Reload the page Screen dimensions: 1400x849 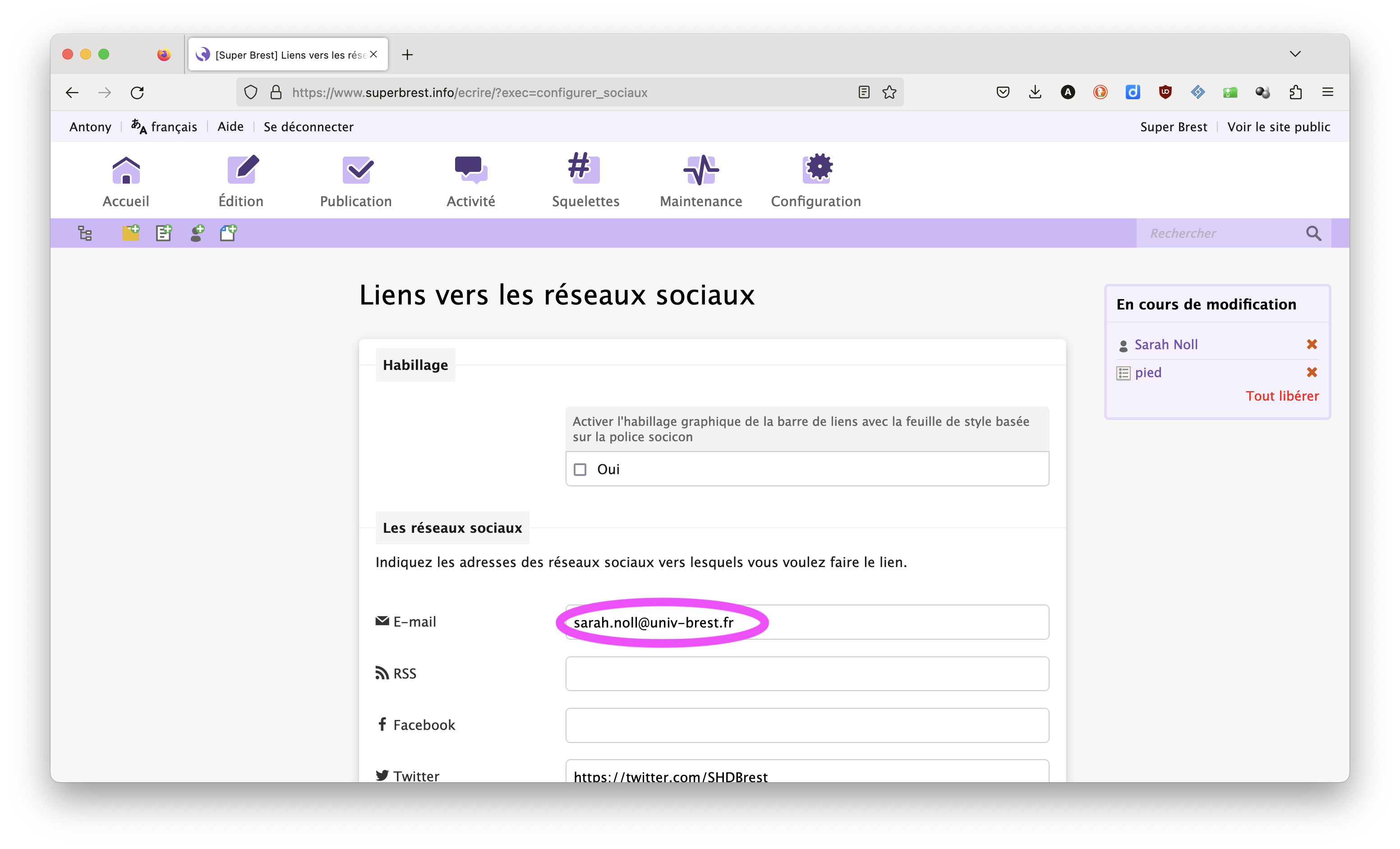pos(137,92)
